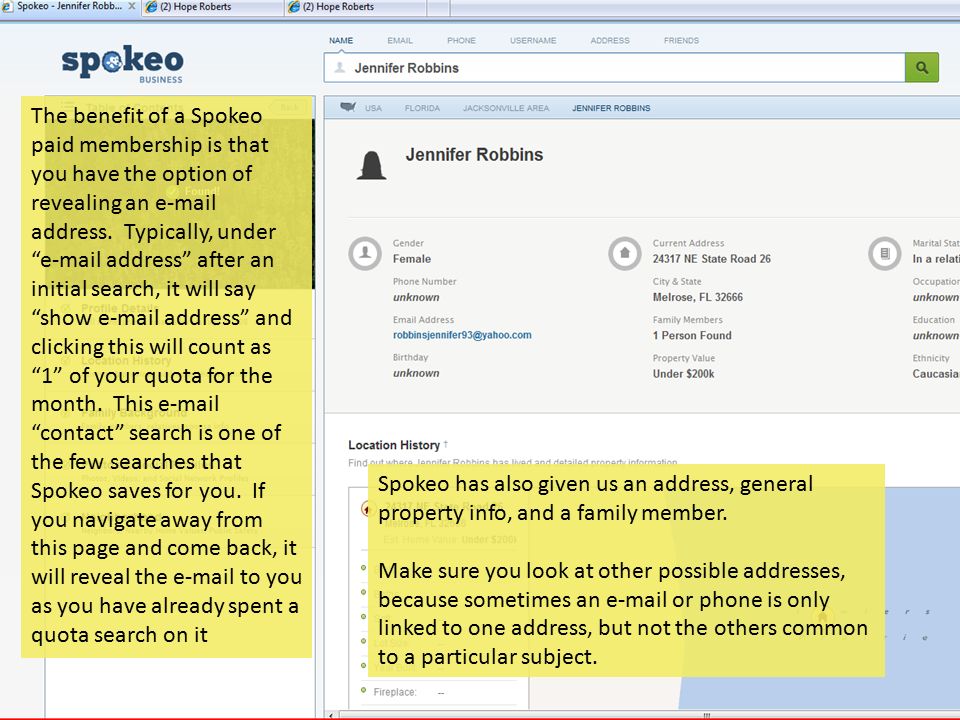Go to USA breadcrumb link

(373, 108)
